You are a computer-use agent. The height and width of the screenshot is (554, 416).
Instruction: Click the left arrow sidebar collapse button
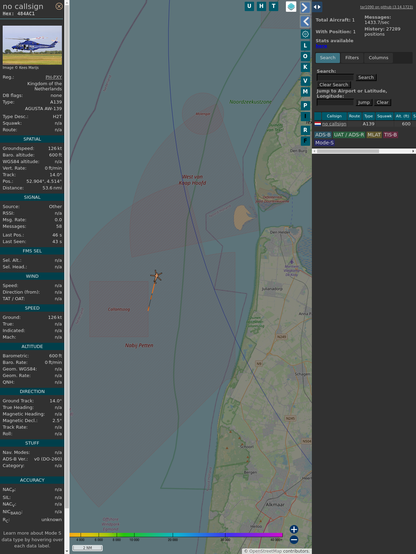305,22
